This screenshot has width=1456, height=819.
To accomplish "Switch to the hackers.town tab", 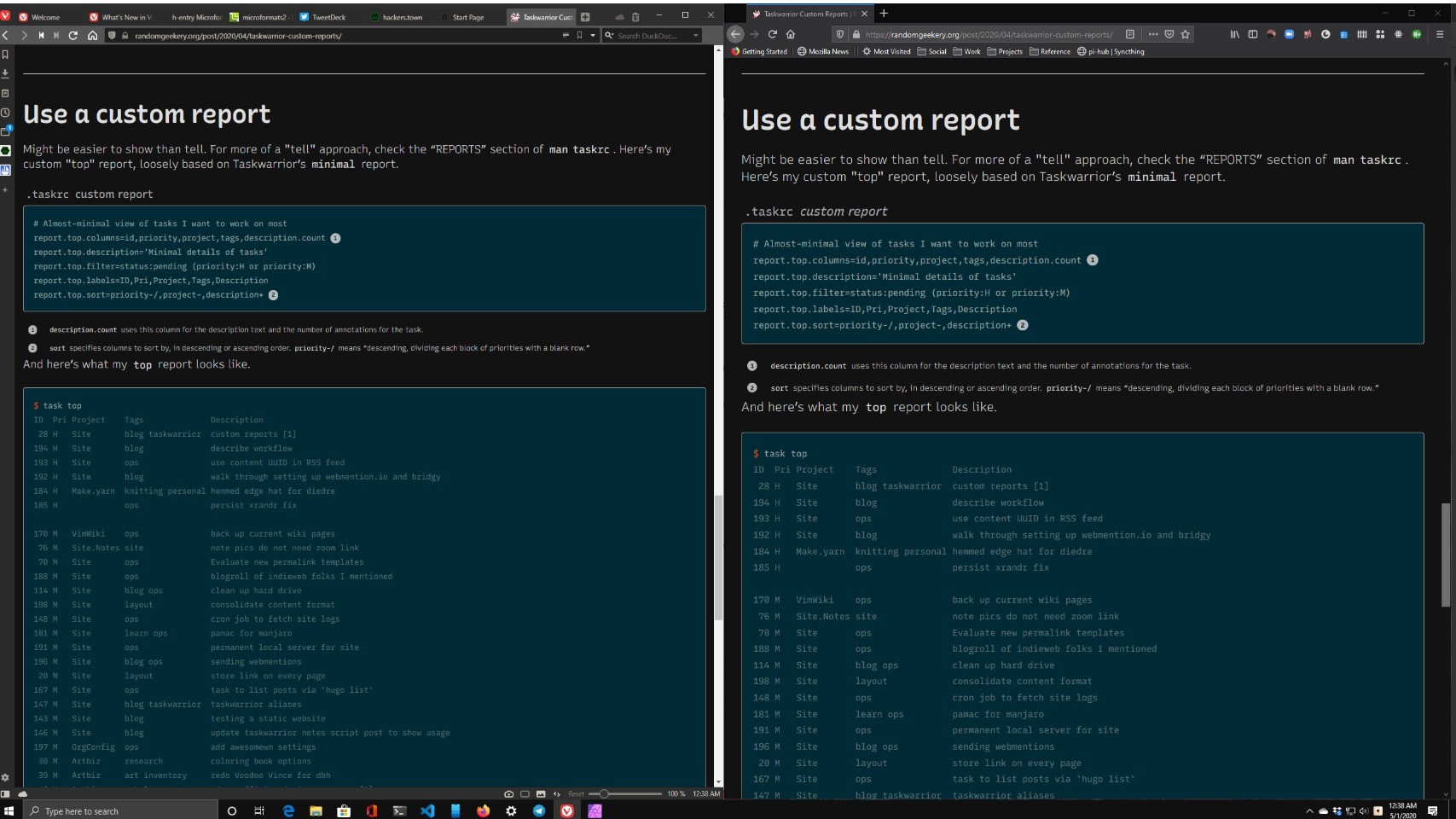I will (399, 17).
